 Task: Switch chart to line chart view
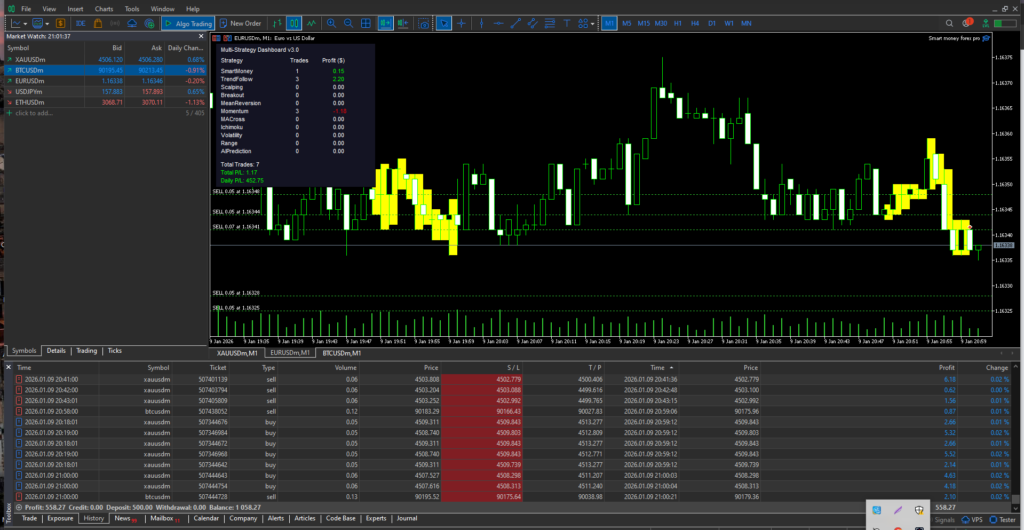[313, 22]
